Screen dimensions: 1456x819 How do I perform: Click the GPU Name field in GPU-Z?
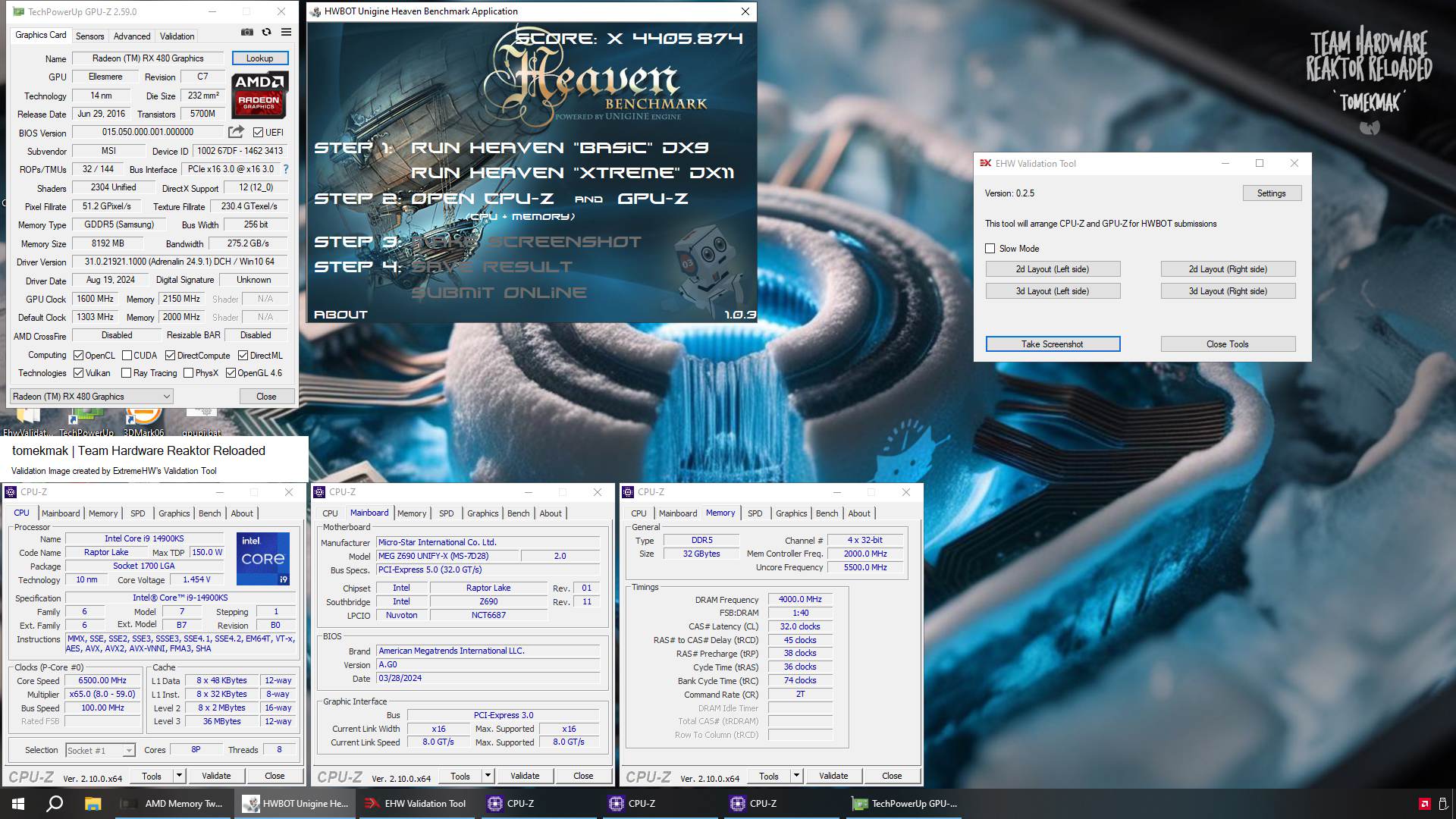(x=148, y=58)
